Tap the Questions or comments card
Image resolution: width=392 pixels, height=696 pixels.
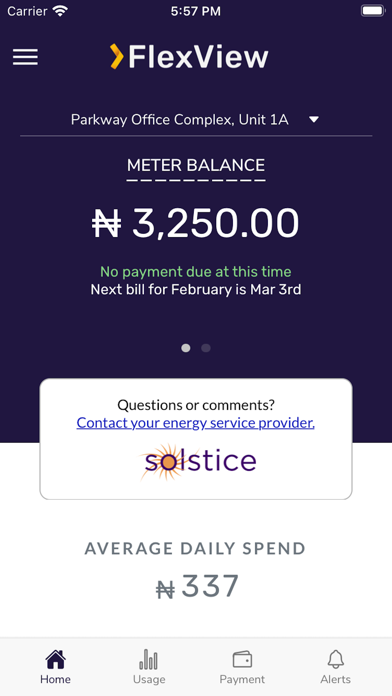pos(196,439)
